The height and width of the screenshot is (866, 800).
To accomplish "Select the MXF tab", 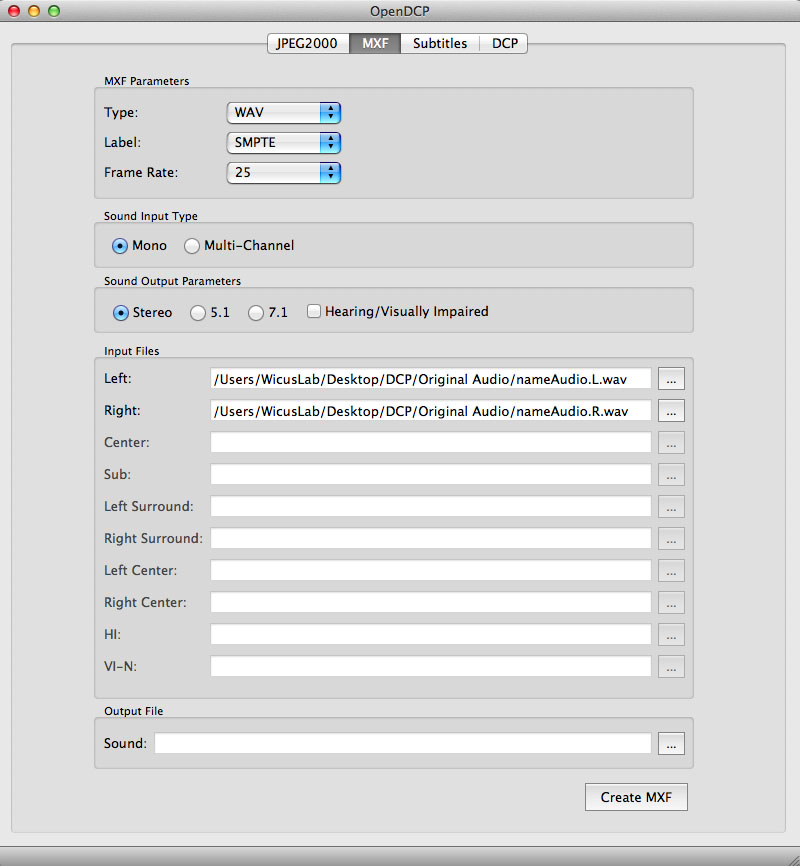I will click(375, 43).
